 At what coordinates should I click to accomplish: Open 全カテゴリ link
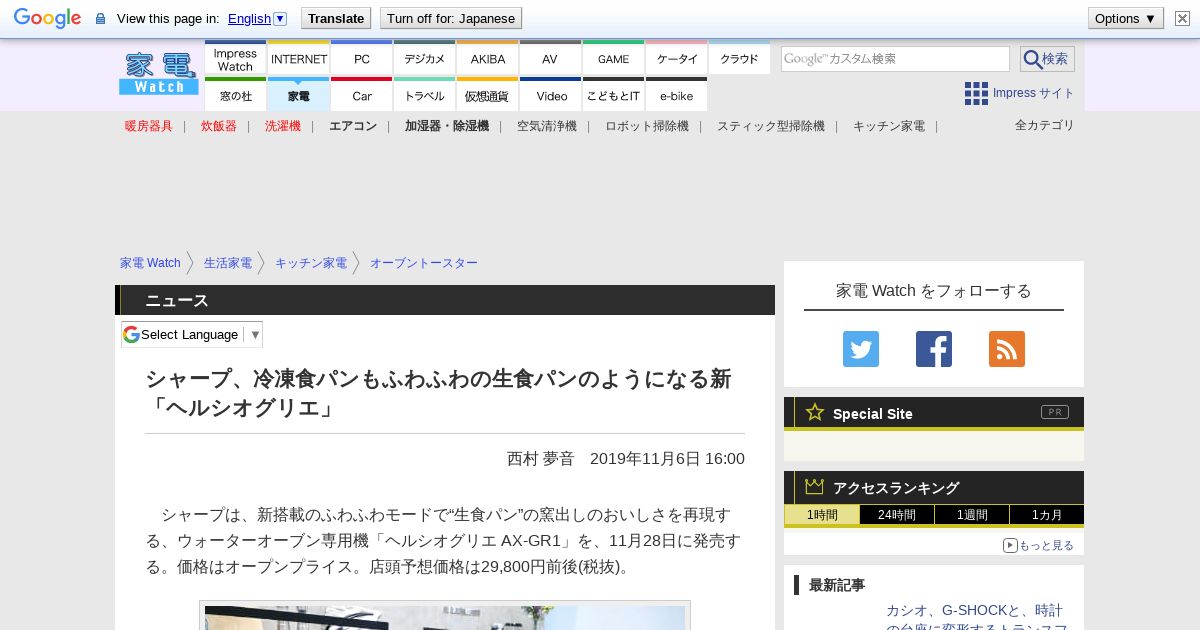click(1045, 125)
